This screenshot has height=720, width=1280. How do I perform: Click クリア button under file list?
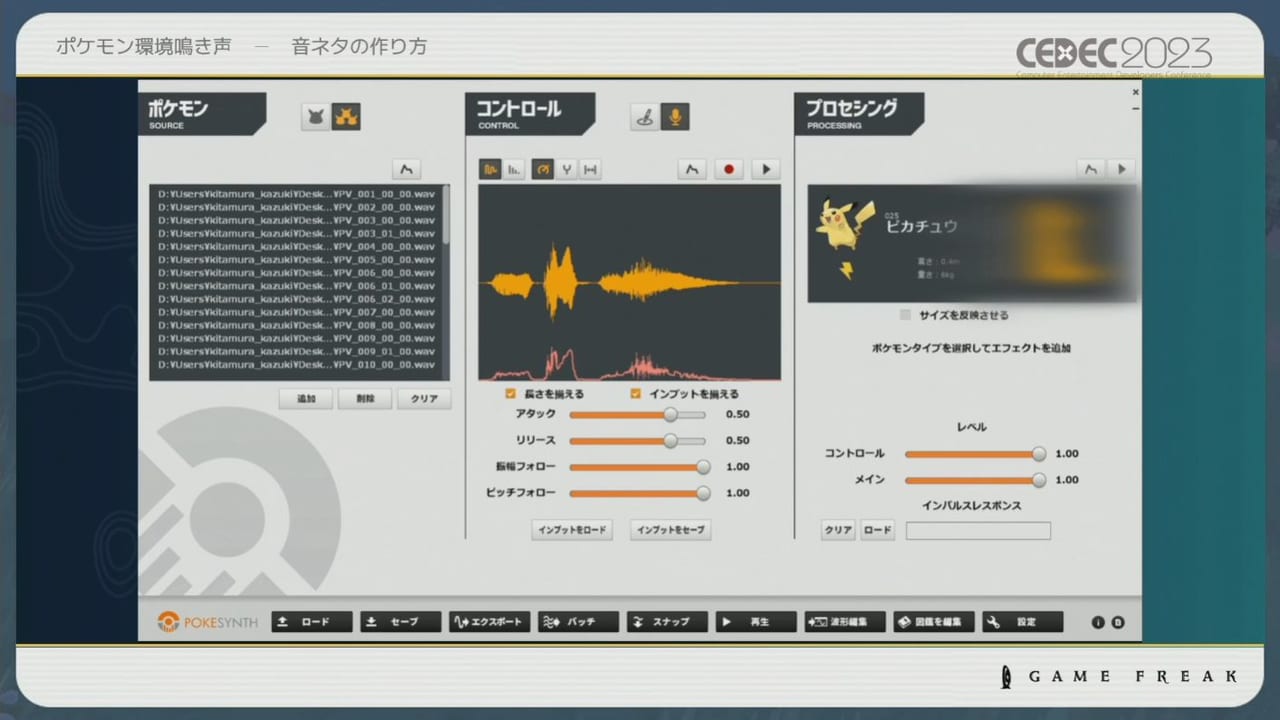coord(424,399)
